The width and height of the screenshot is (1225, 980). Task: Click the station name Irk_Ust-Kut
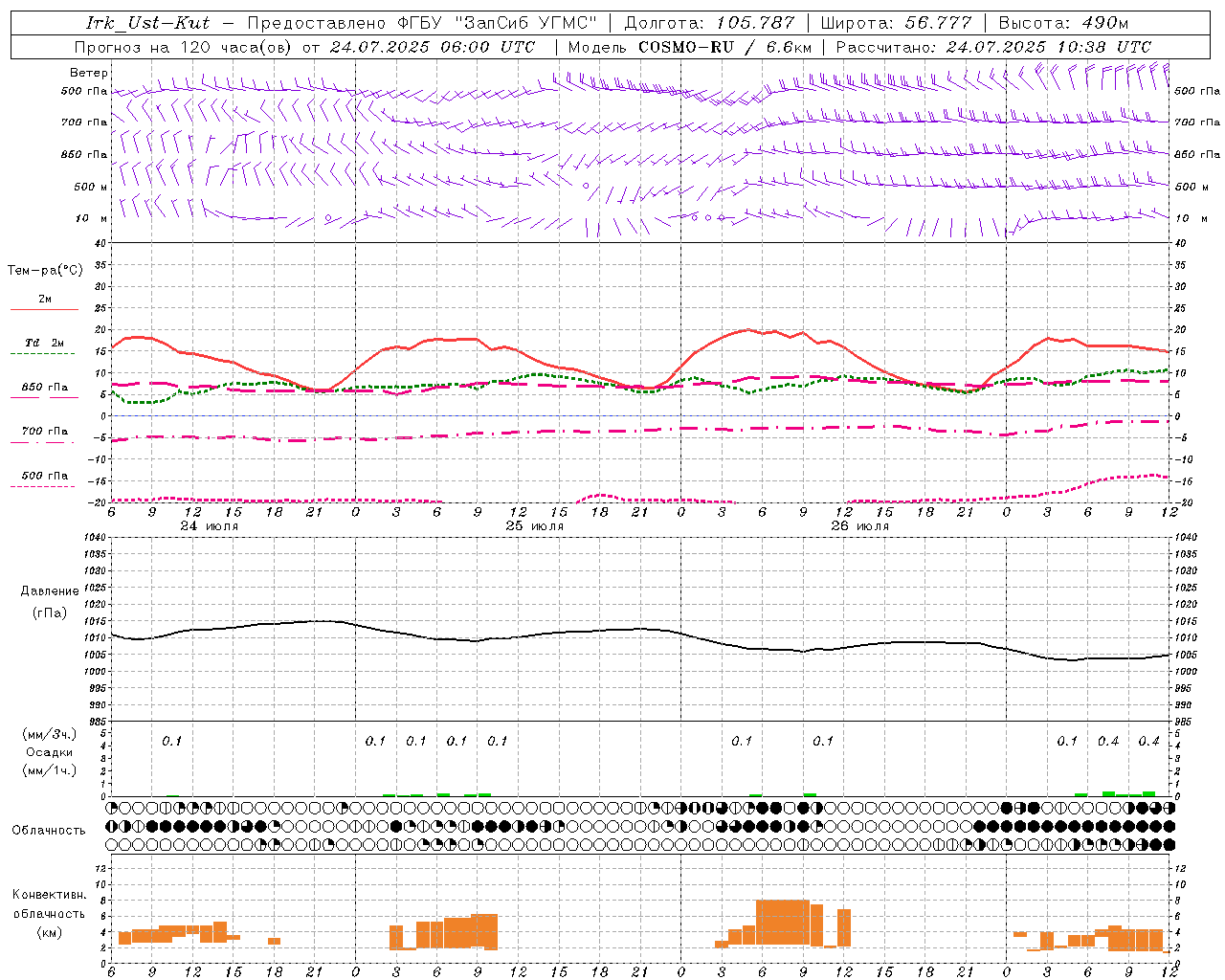click(x=148, y=23)
